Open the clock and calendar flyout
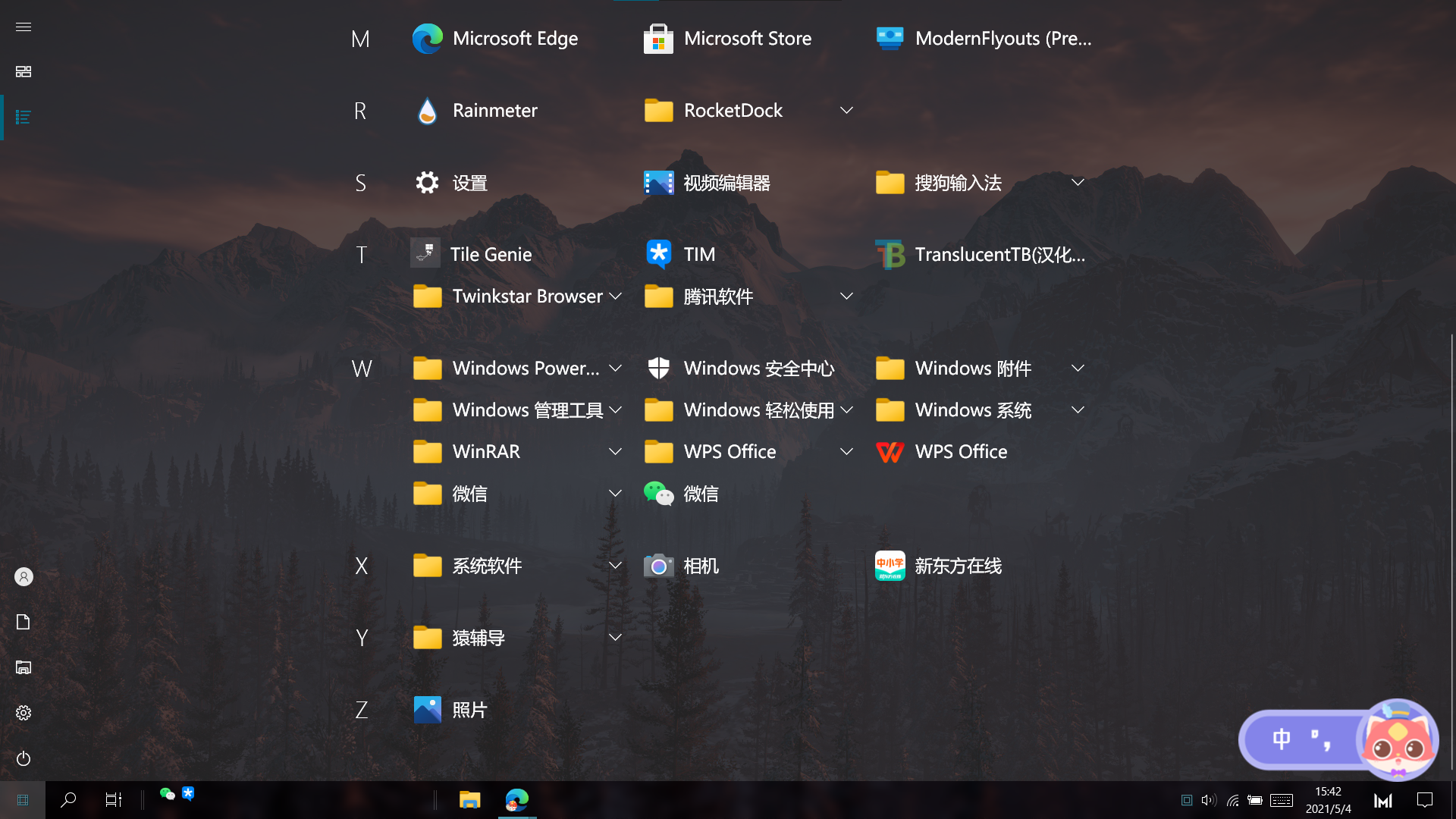This screenshot has width=1456, height=819. point(1328,800)
